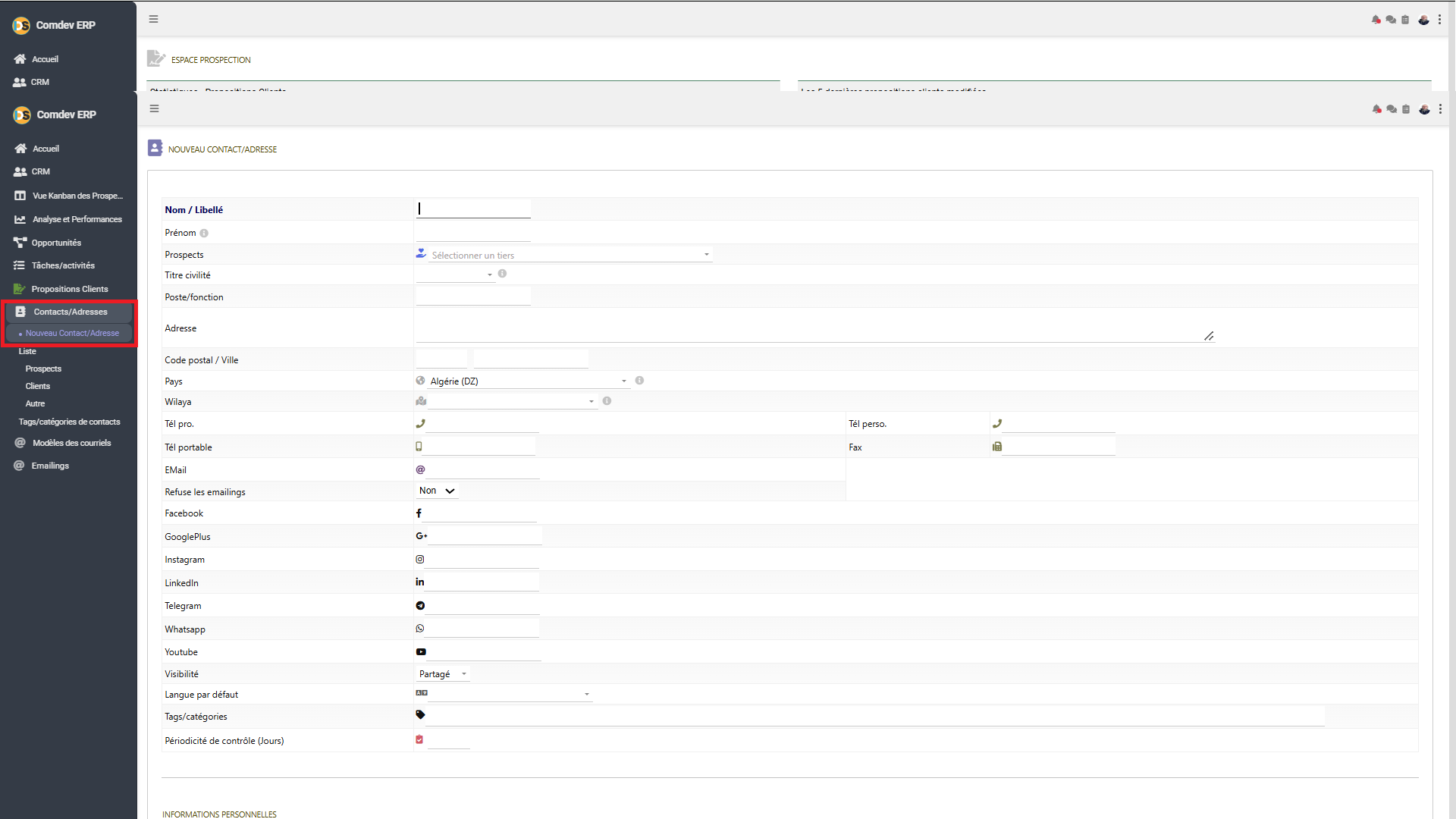
Task: Open Tags/catégories de contacts
Action: [x=69, y=422]
